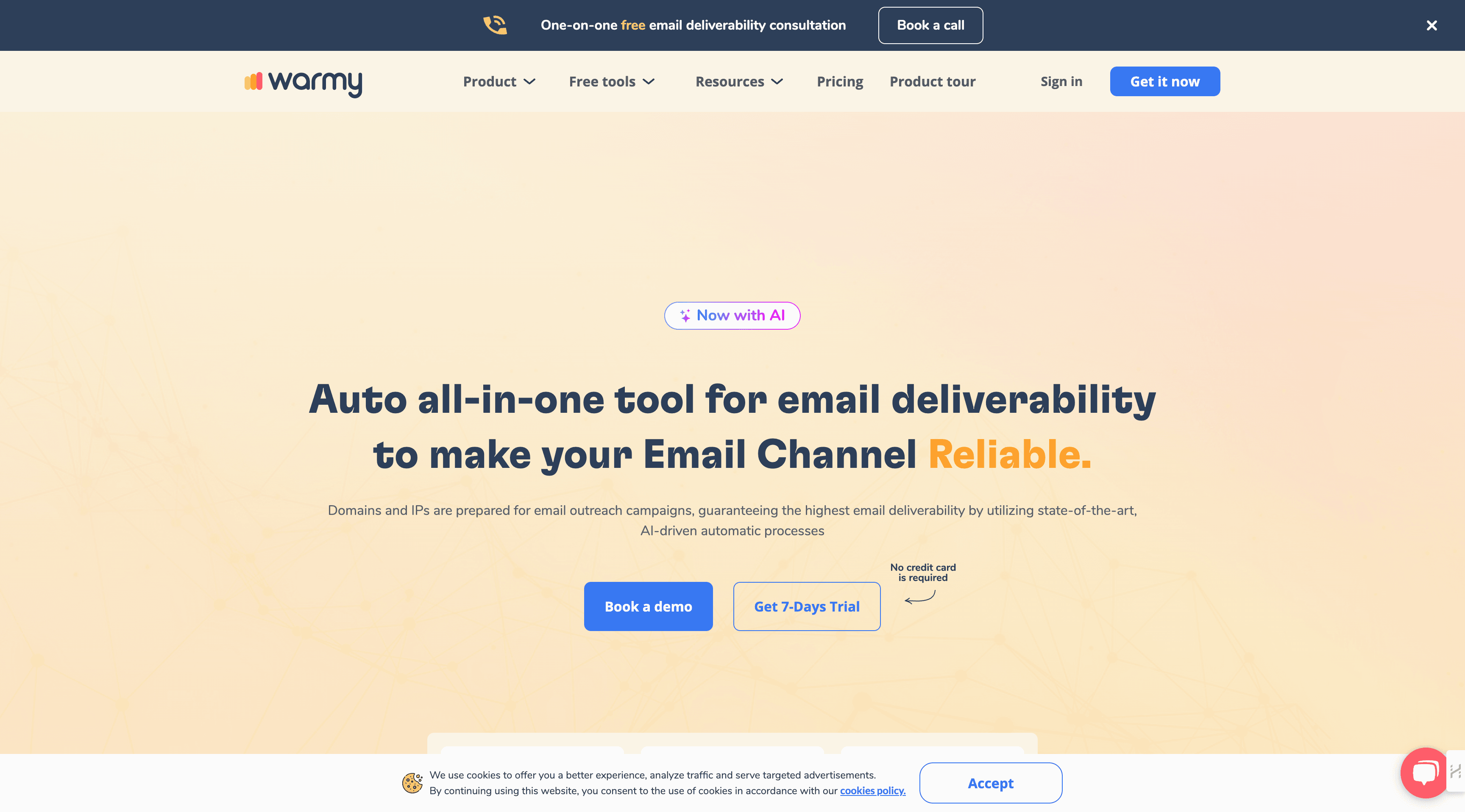
Task: Click the cookie icon in consent banner
Action: [412, 782]
